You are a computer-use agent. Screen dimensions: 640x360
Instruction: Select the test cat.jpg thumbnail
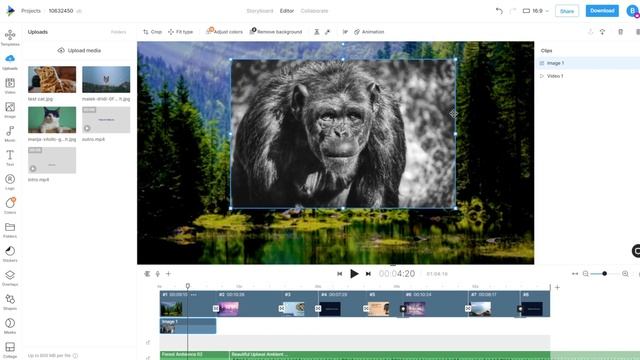click(x=52, y=80)
